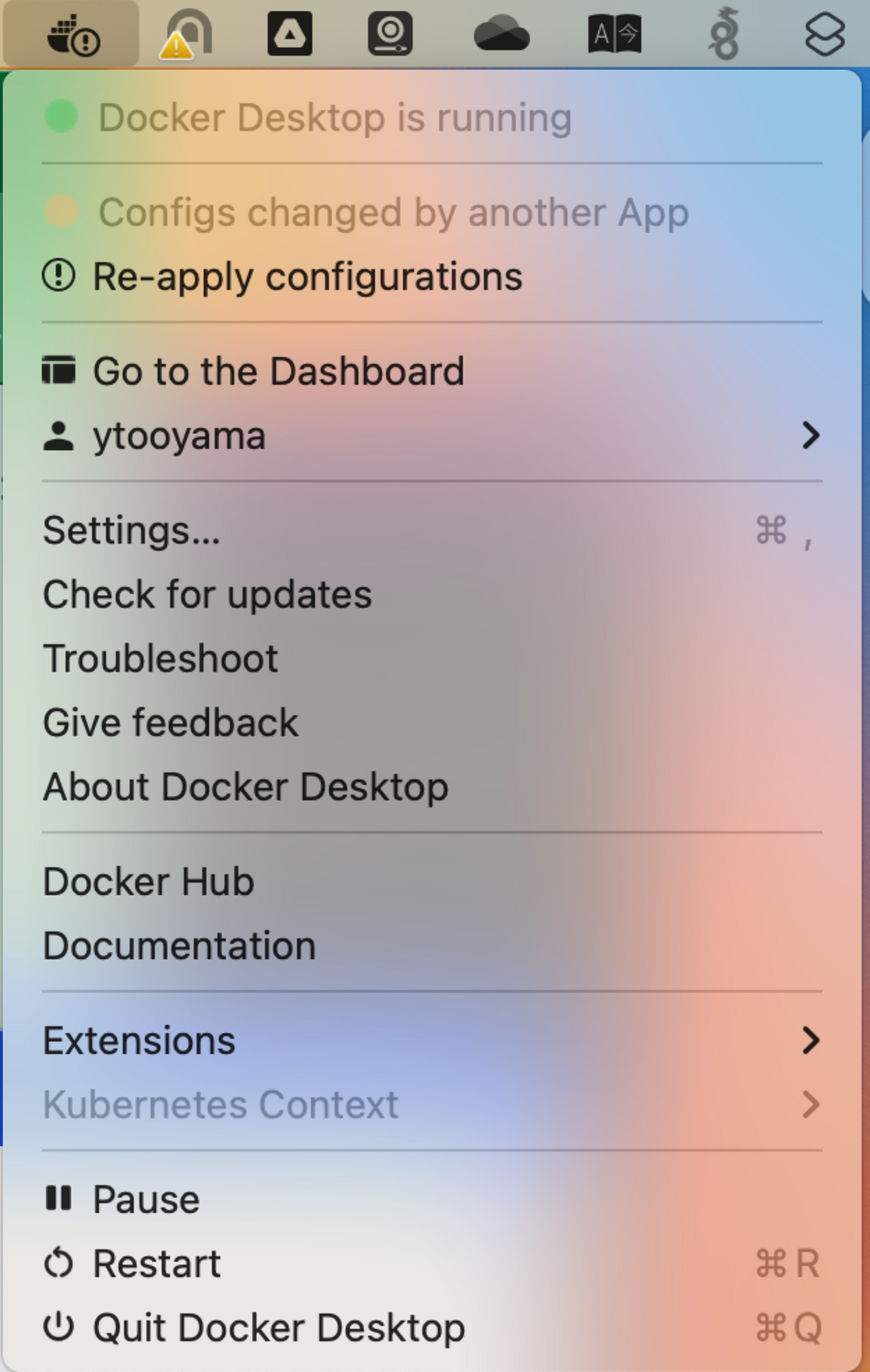Image resolution: width=870 pixels, height=1372 pixels.
Task: Open the Google Drive menu bar icon
Action: pos(289,33)
